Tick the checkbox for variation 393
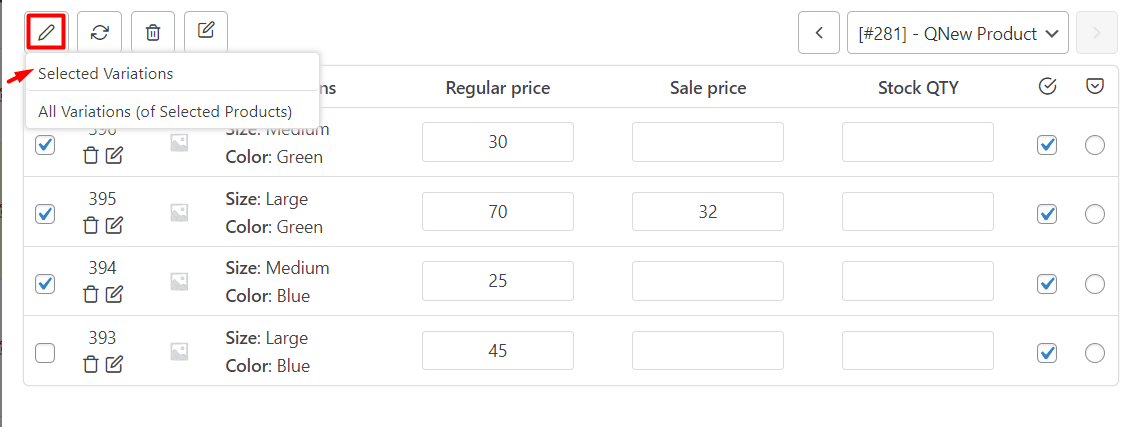Screen dimensions: 1121x427 (45, 353)
